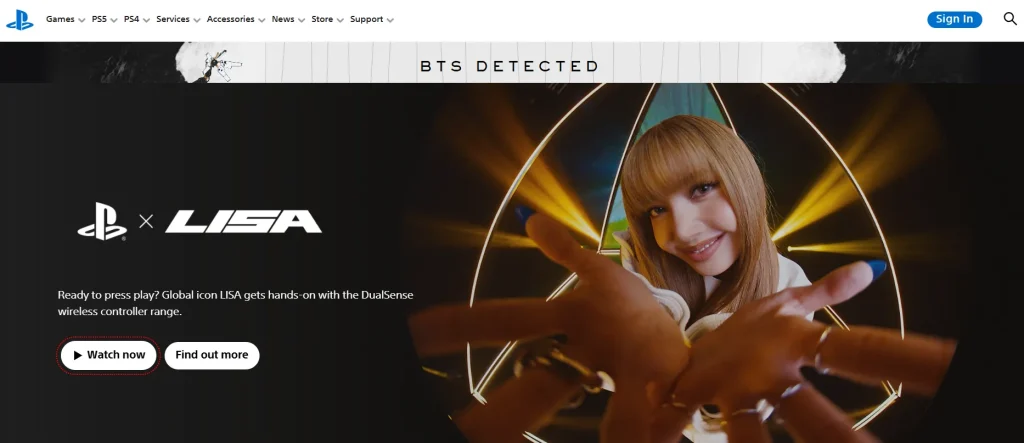Click the Watch now button
The image size is (1024, 443).
pos(108,355)
